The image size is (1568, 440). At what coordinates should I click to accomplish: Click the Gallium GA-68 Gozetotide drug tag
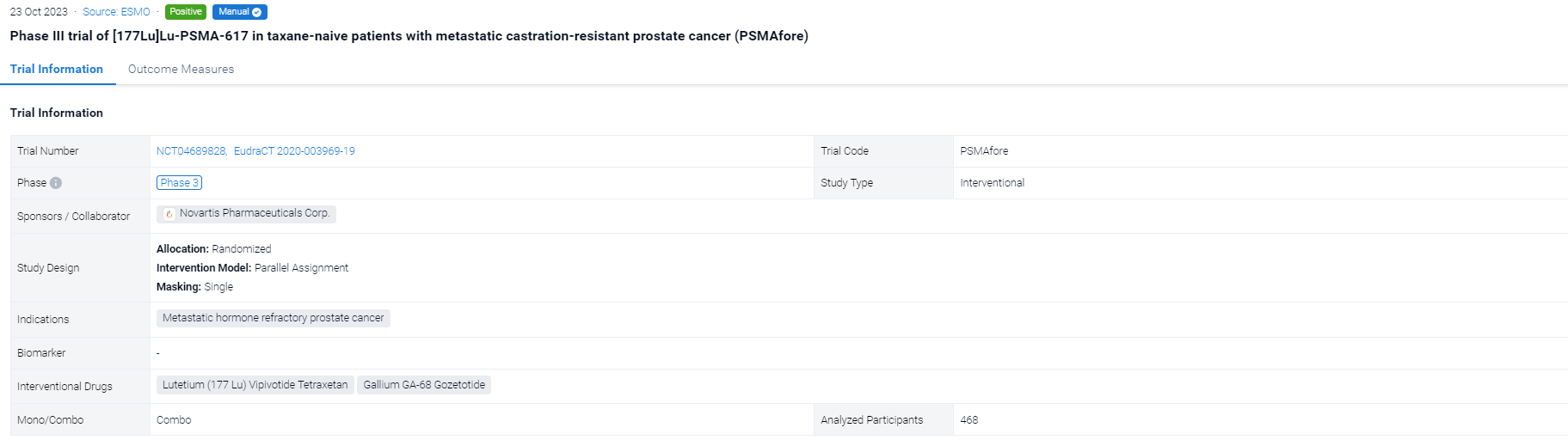[x=424, y=385]
